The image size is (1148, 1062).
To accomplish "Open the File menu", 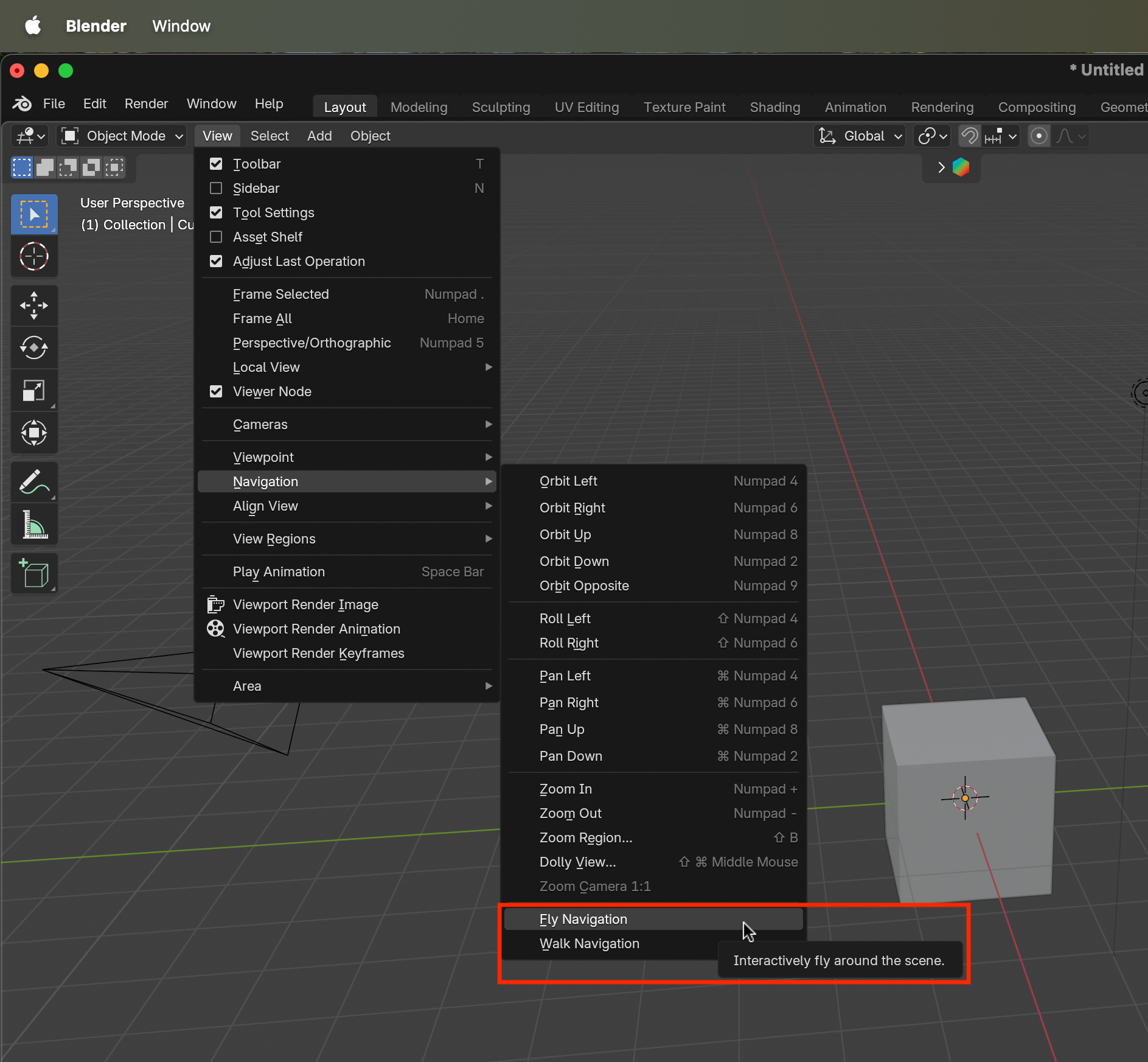I will (54, 104).
